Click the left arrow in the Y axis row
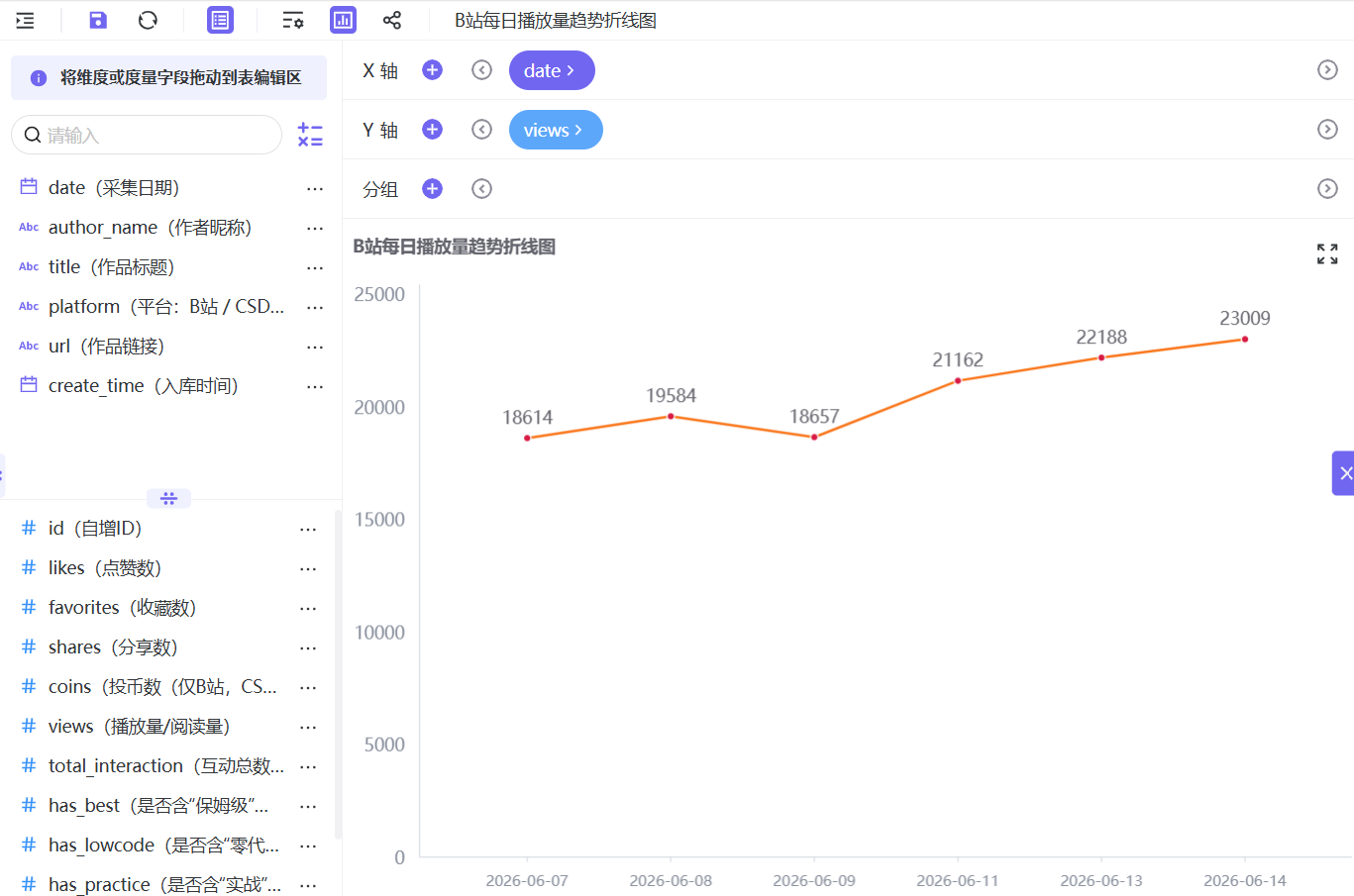This screenshot has width=1354, height=896. pyautogui.click(x=481, y=130)
